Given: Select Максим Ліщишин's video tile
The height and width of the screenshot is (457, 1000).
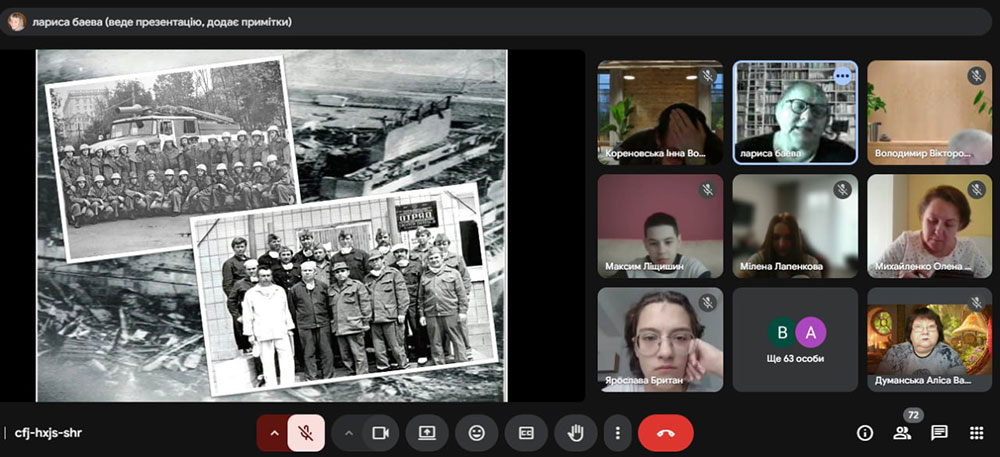Looking at the screenshot, I should tap(659, 226).
